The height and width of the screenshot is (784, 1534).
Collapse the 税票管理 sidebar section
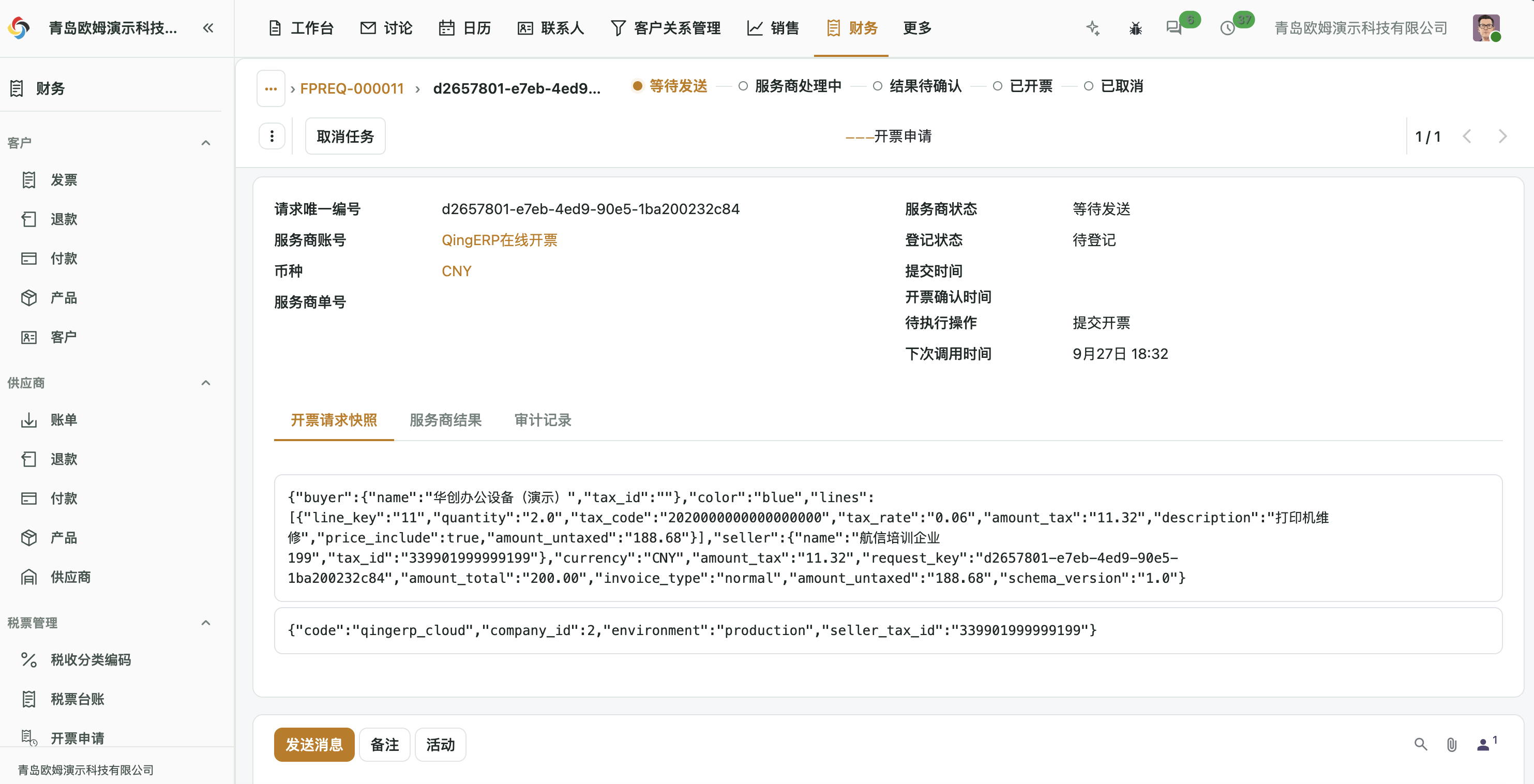[206, 623]
